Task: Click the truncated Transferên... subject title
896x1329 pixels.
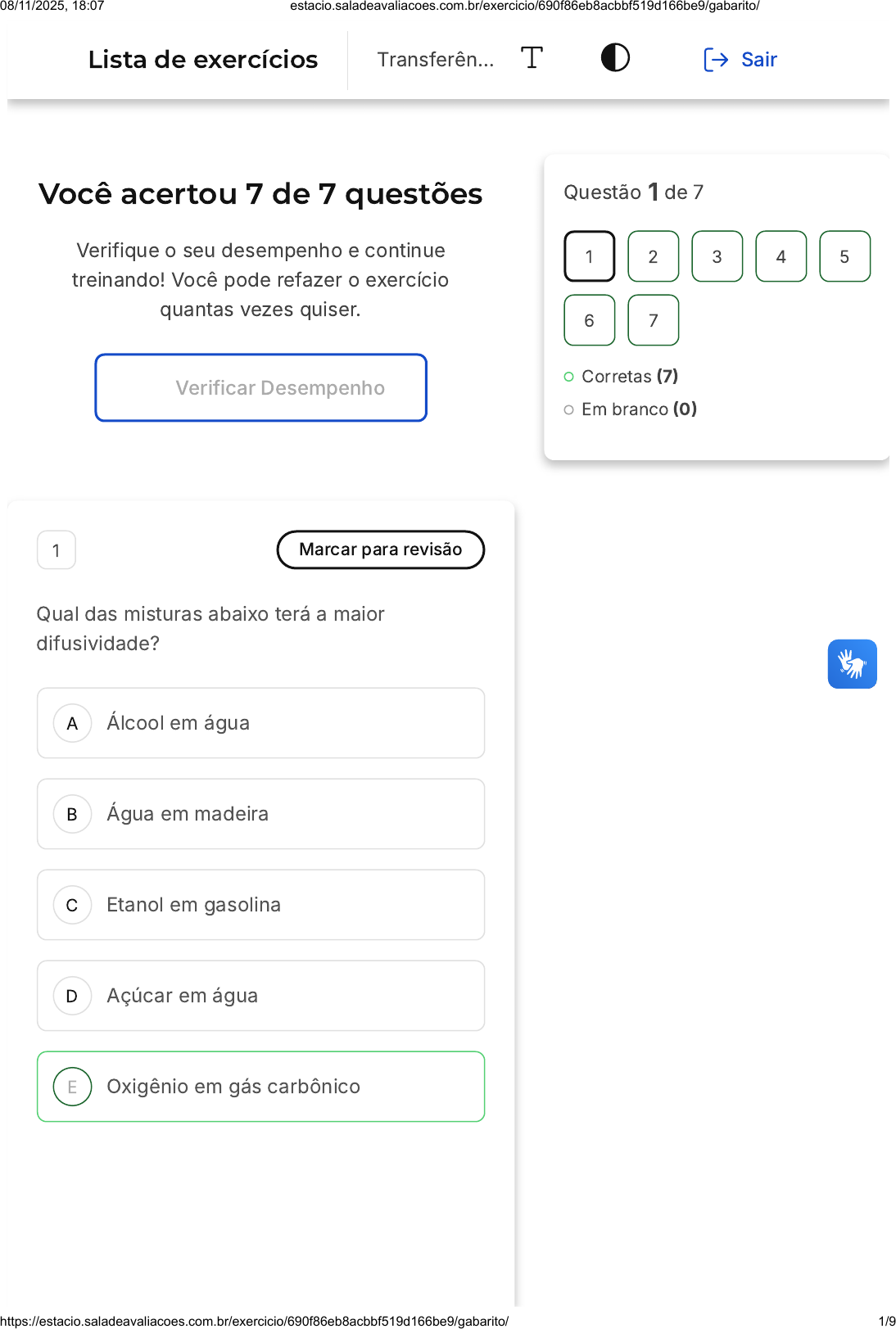Action: click(435, 60)
